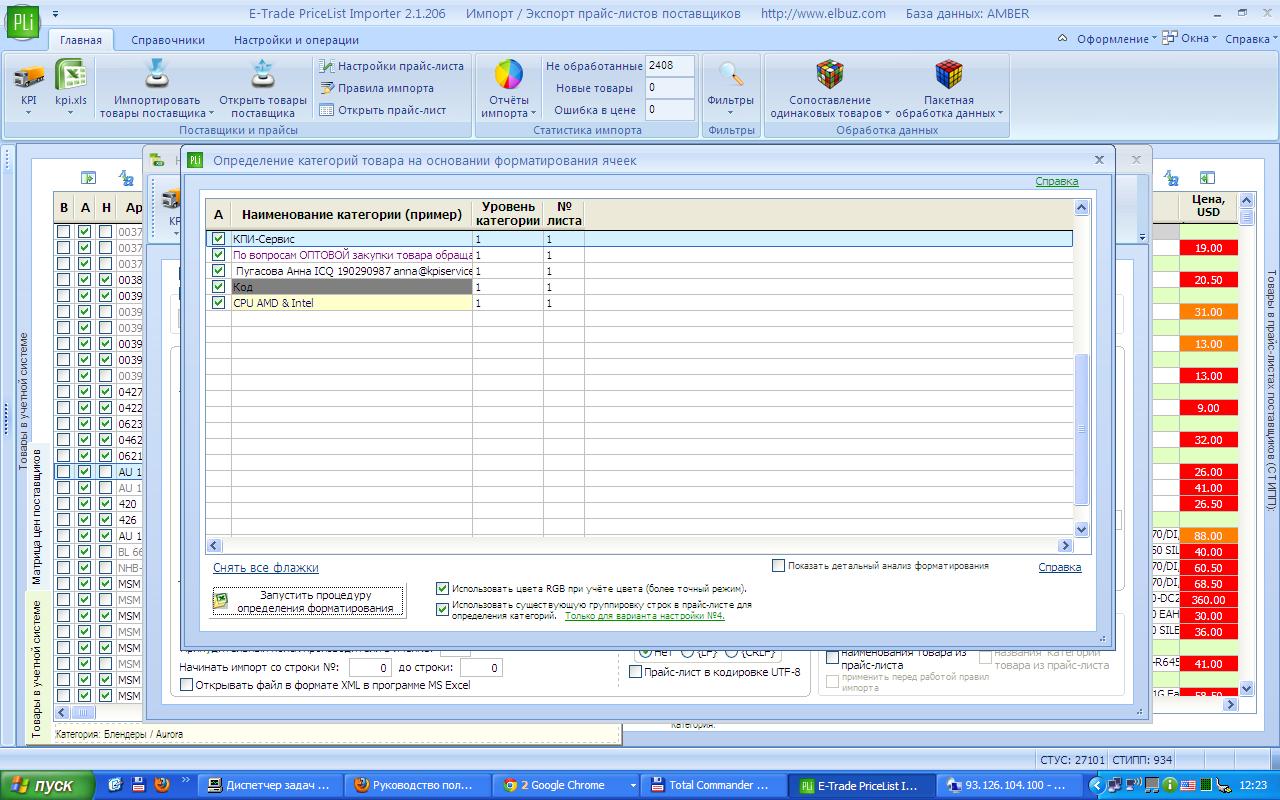Open the kpi.xls price-list file icon
The width and height of the screenshot is (1280, 800).
coord(70,75)
